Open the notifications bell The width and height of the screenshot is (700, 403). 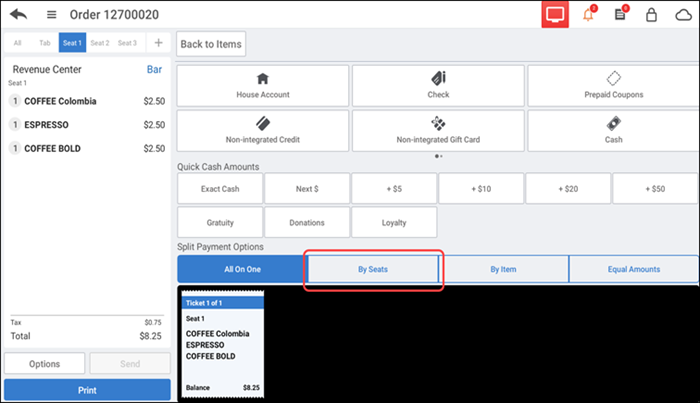[588, 14]
